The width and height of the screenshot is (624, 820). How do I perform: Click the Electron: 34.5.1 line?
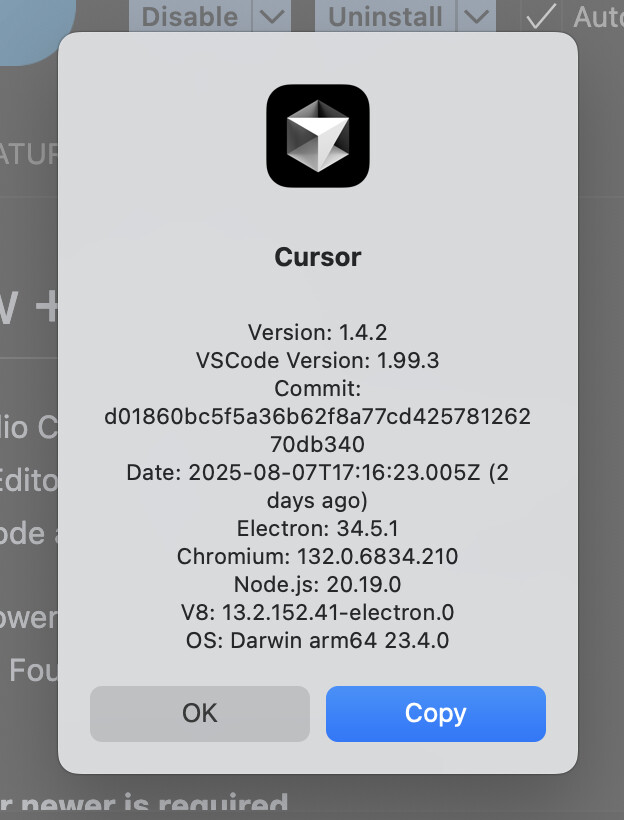pyautogui.click(x=317, y=528)
